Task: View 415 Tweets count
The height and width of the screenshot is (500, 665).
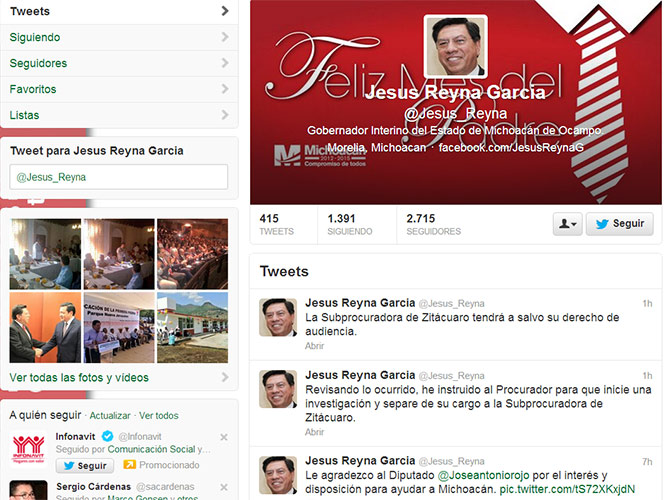Action: coord(277,224)
